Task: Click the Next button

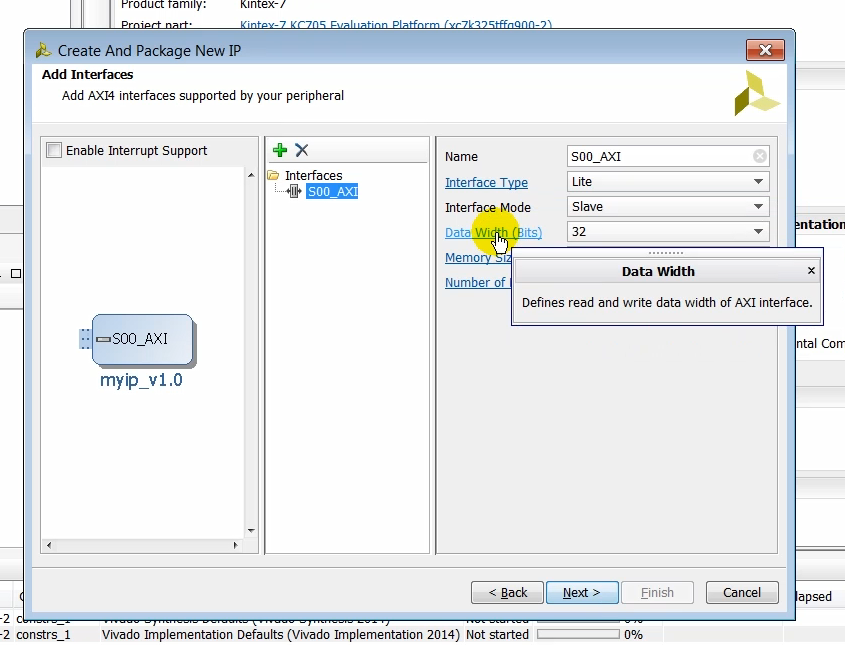Action: pos(582,592)
